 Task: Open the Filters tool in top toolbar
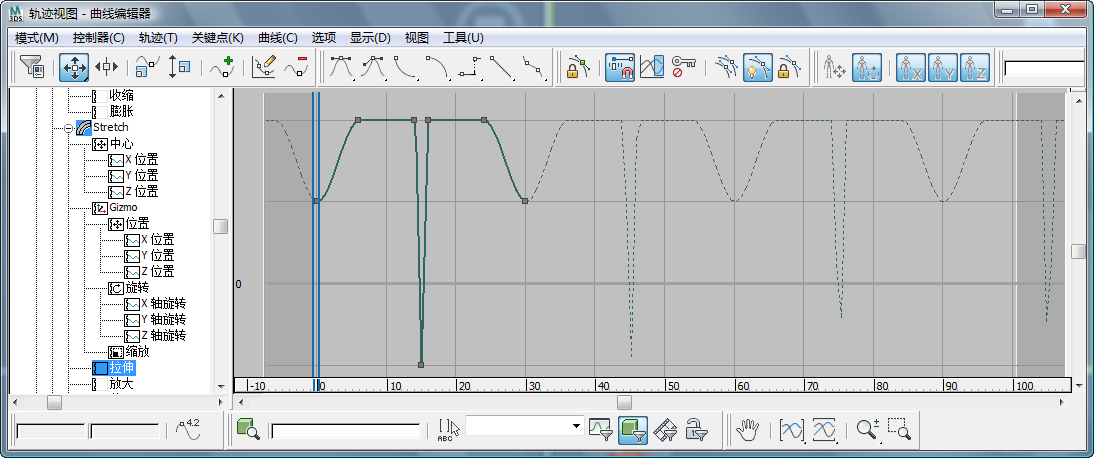click(31, 68)
